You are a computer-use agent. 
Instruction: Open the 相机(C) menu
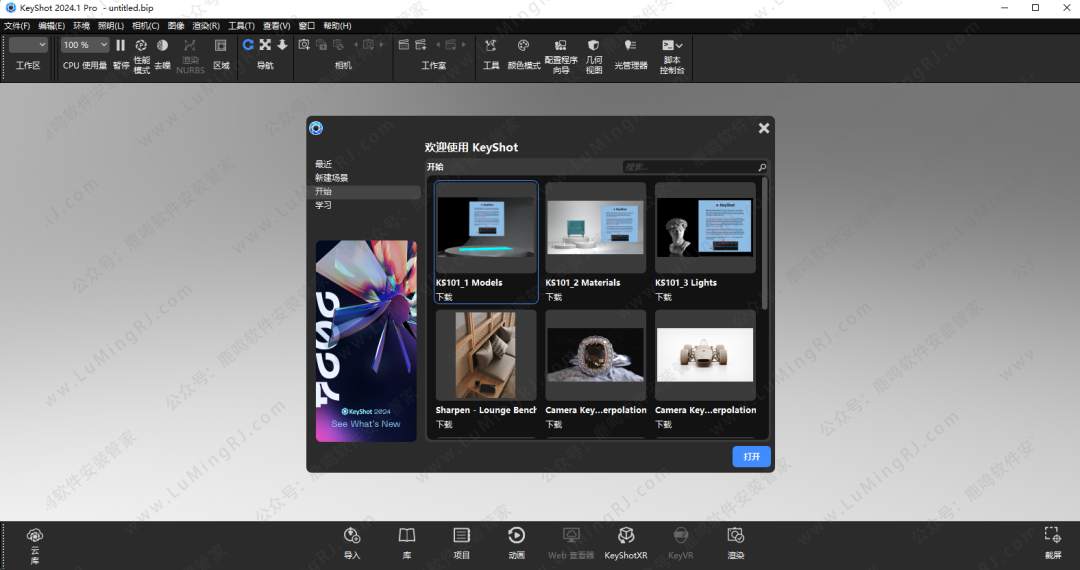point(145,26)
